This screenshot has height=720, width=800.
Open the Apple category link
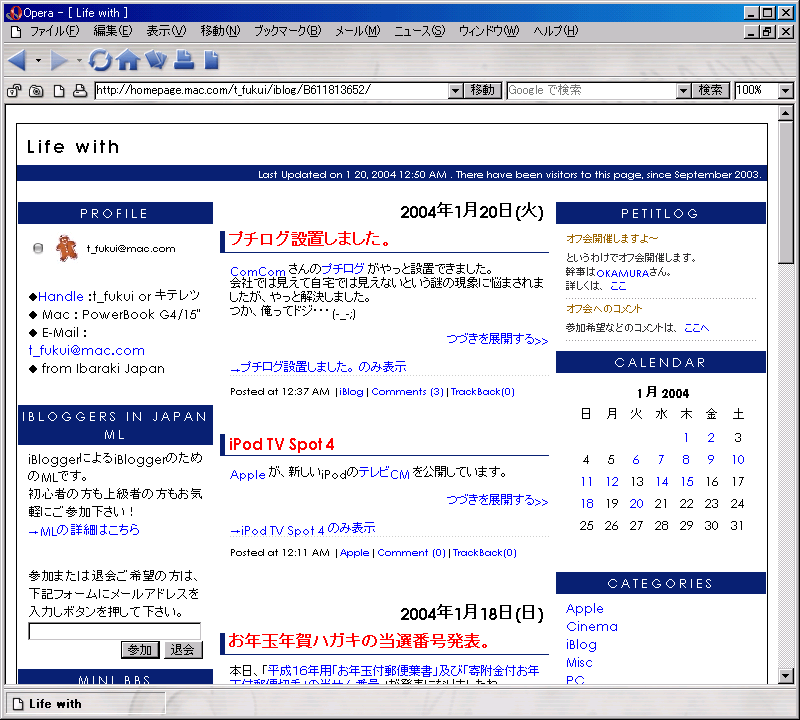pos(585,609)
